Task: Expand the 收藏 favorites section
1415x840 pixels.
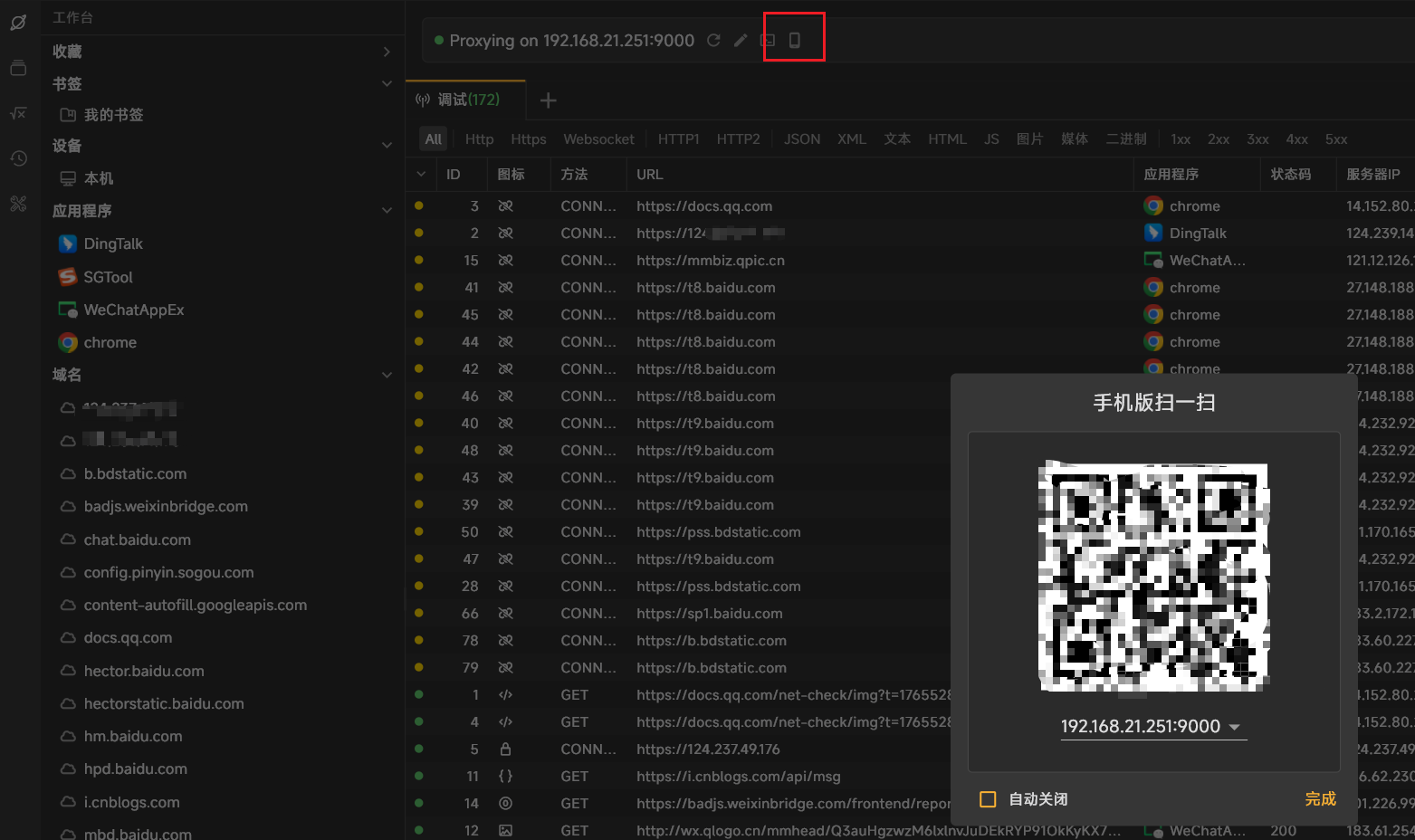Action: 387,52
